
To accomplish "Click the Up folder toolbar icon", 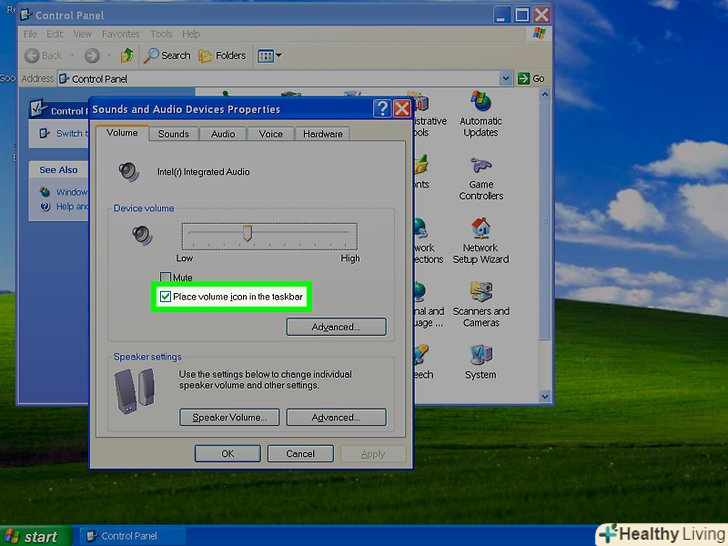I will click(x=127, y=56).
